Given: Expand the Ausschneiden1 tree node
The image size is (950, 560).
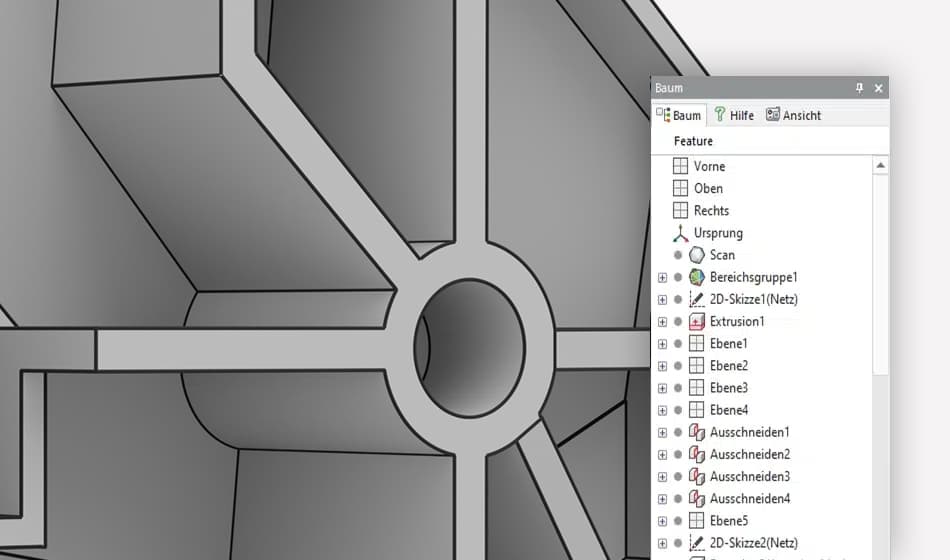Looking at the screenshot, I should (662, 432).
